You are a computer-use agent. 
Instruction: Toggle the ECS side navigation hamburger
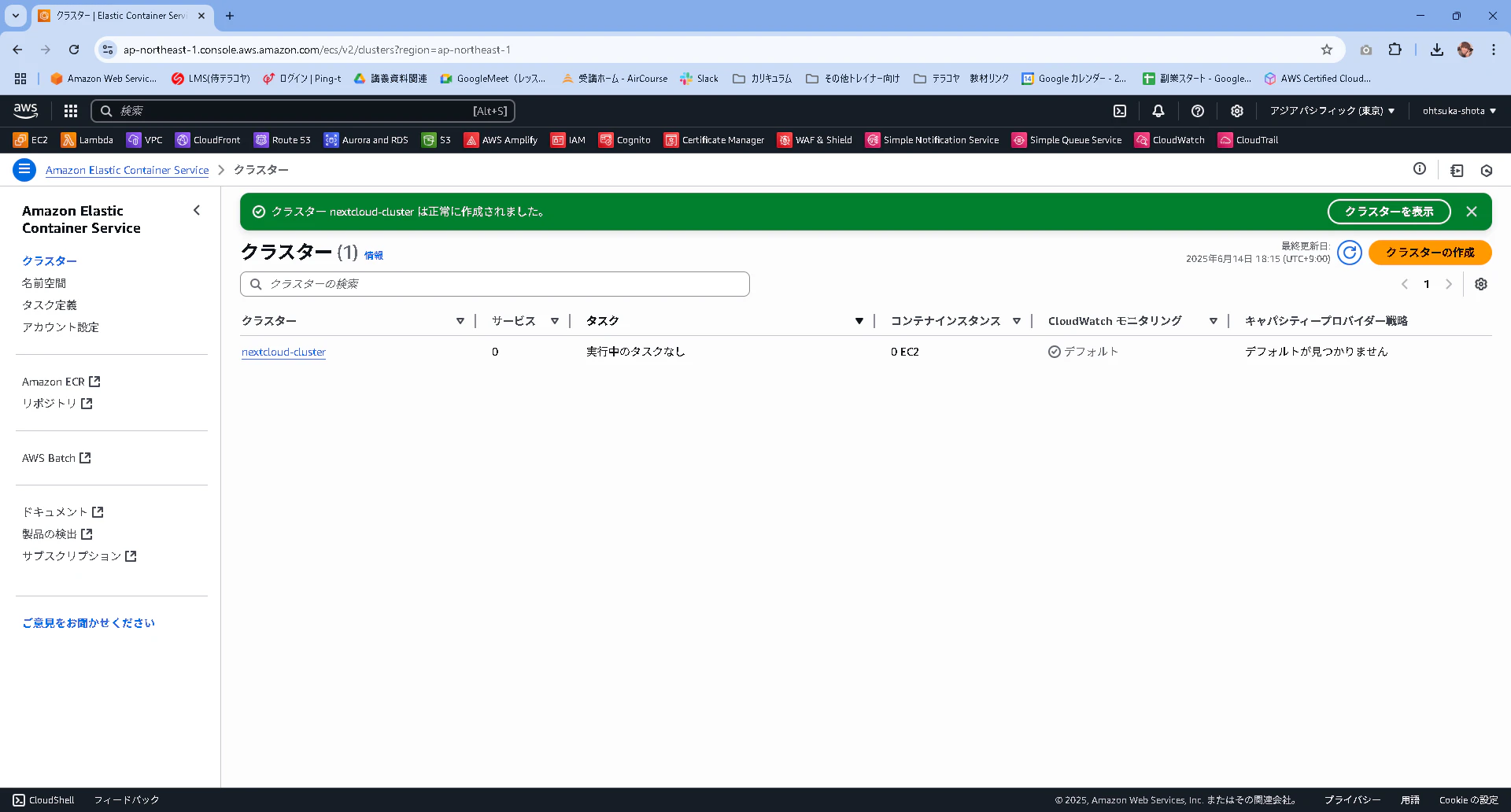click(24, 169)
